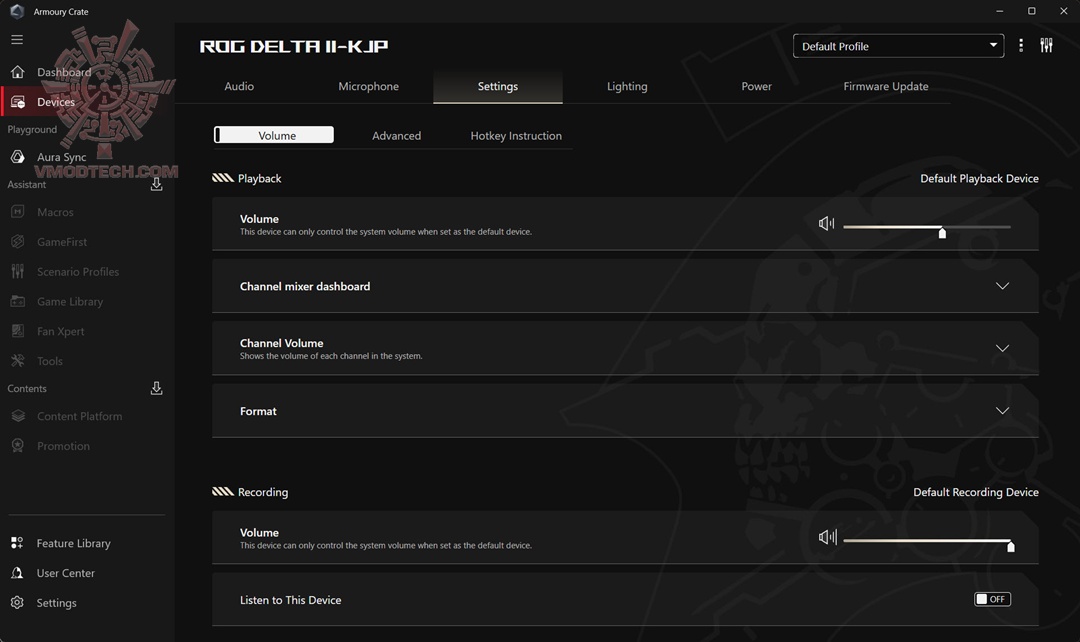Expand the Channel mixer dashboard section
The height and width of the screenshot is (642, 1080).
pyautogui.click(x=1002, y=286)
